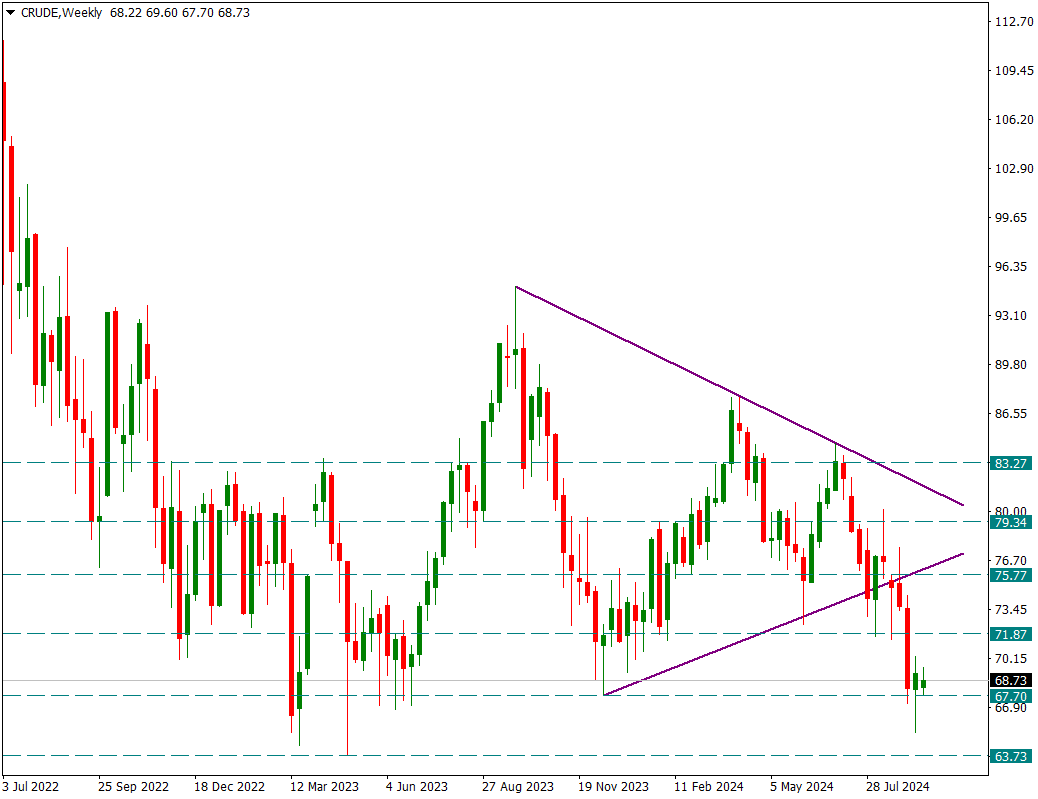This screenshot has width=1038, height=799.
Task: Select the 71.87 horizontal level label
Action: pyautogui.click(x=1011, y=634)
